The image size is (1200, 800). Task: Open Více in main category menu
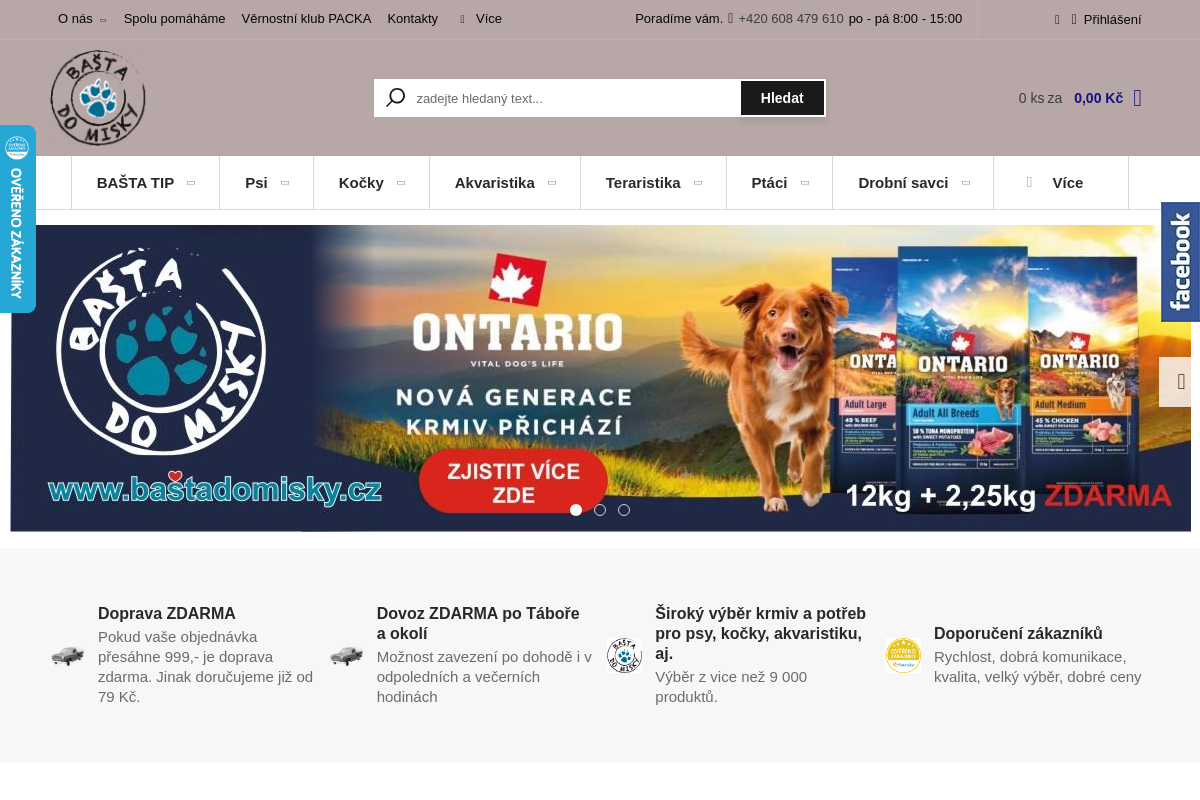pos(1067,183)
